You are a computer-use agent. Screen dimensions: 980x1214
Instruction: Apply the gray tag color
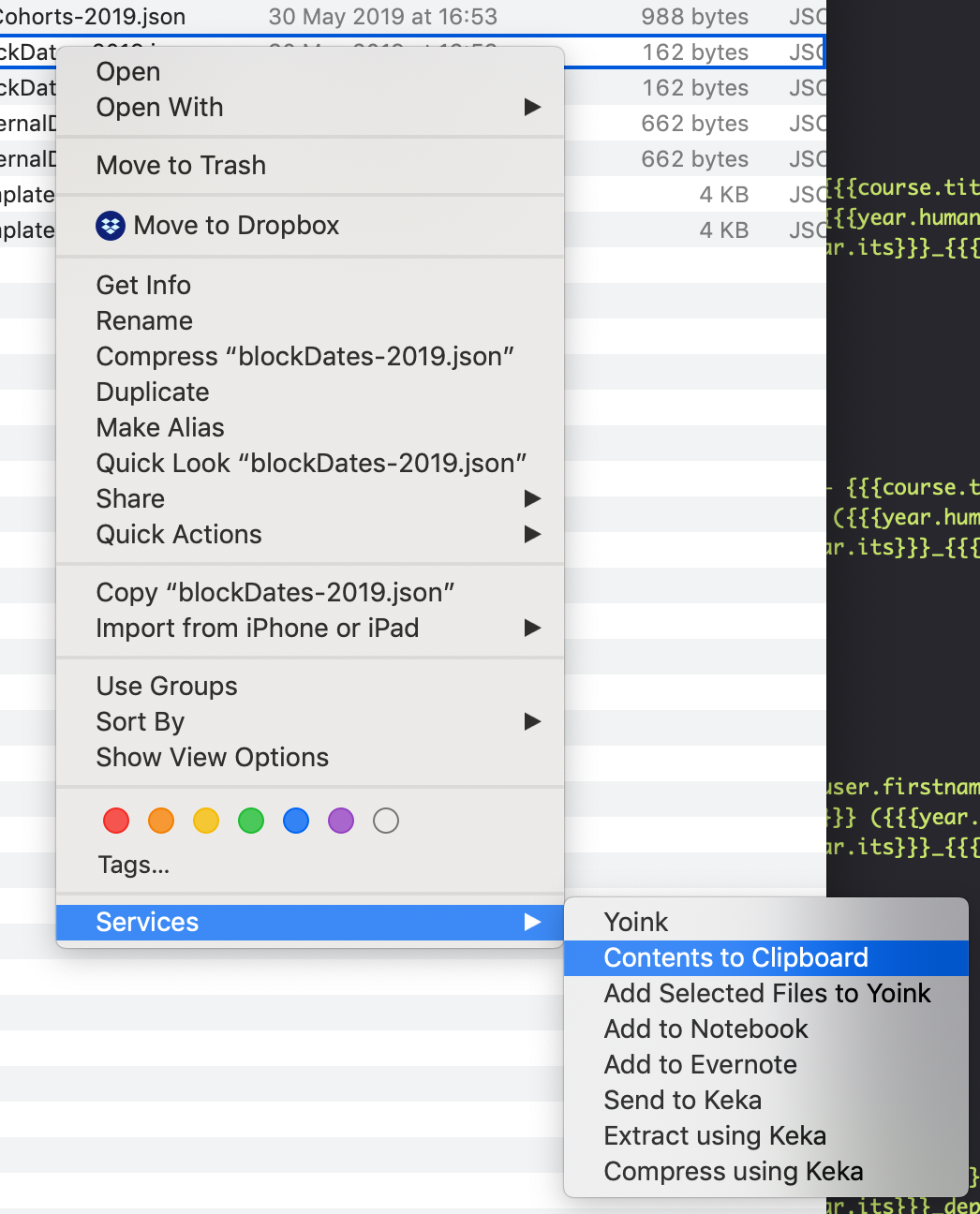(386, 821)
